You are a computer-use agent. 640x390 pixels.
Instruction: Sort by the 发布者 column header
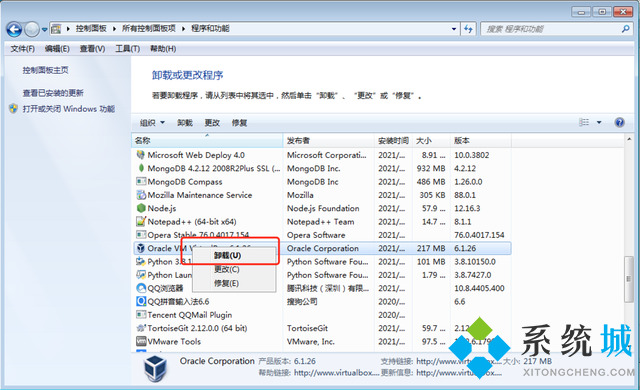pos(328,141)
